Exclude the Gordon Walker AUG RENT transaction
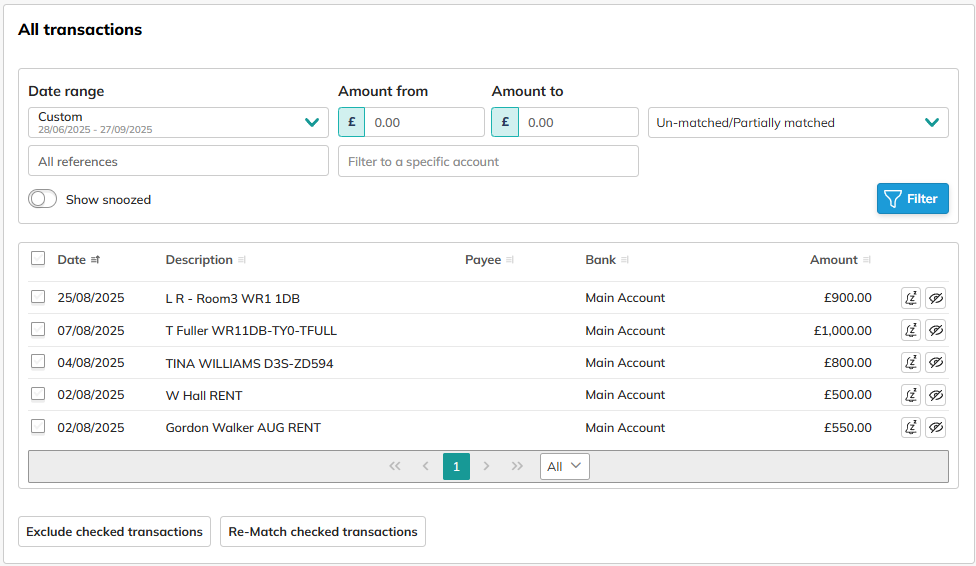 (935, 428)
